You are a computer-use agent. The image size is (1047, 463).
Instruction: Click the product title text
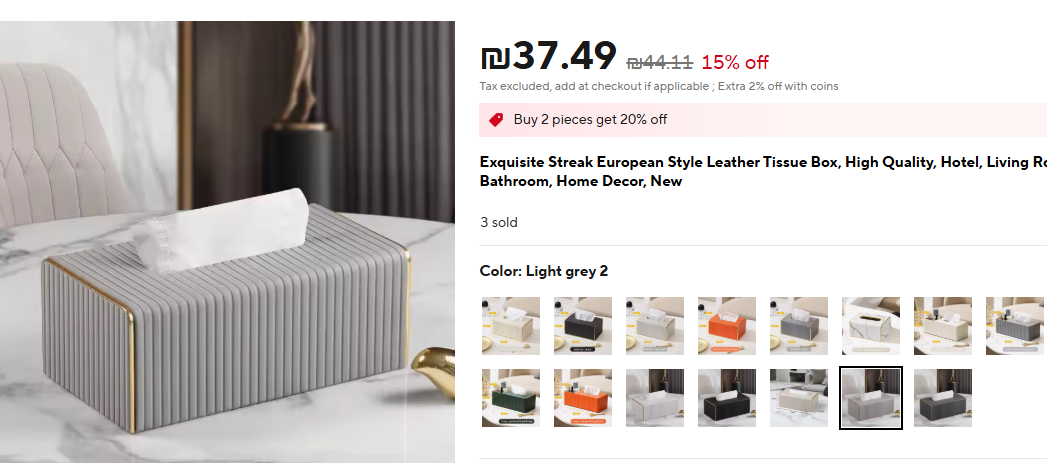tap(763, 172)
